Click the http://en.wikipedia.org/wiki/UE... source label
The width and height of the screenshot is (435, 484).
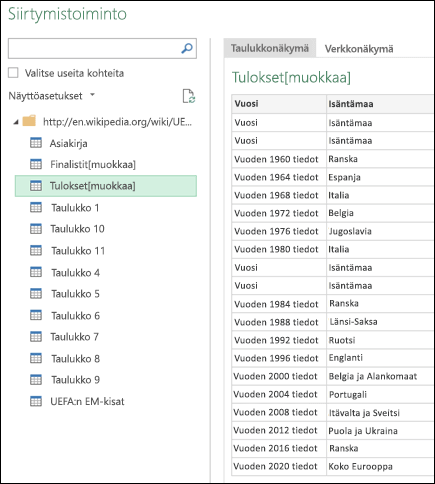(x=117, y=122)
